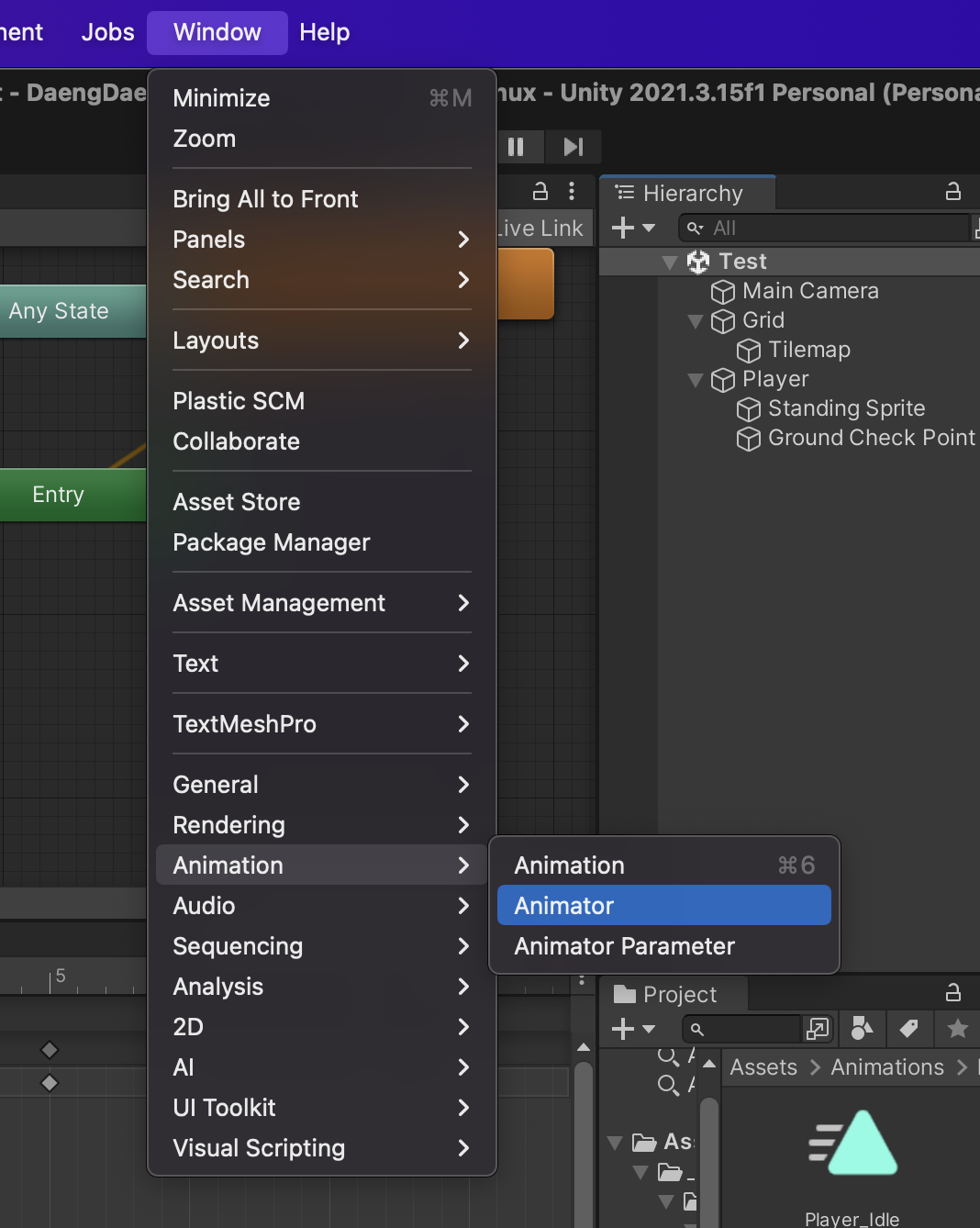This screenshot has height=1228, width=980.
Task: Click the Project plus create button
Action: click(623, 1029)
